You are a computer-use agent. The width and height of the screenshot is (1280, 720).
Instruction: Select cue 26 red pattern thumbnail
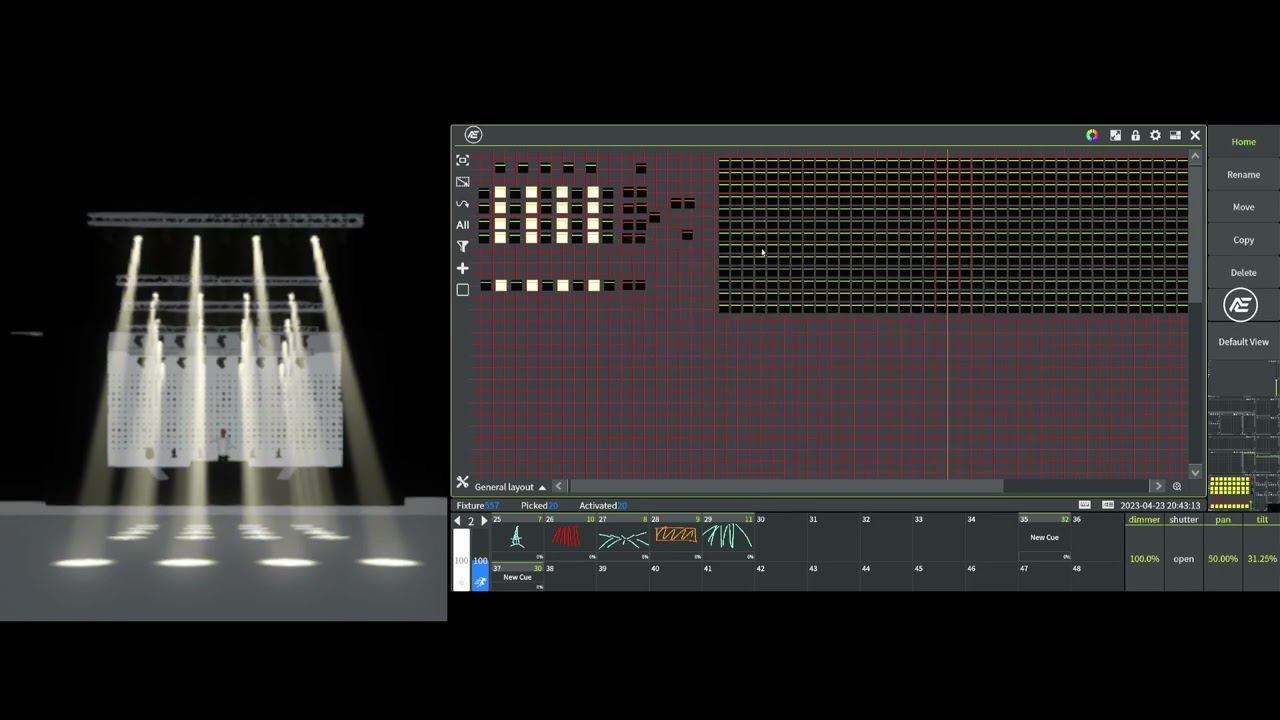pos(570,538)
